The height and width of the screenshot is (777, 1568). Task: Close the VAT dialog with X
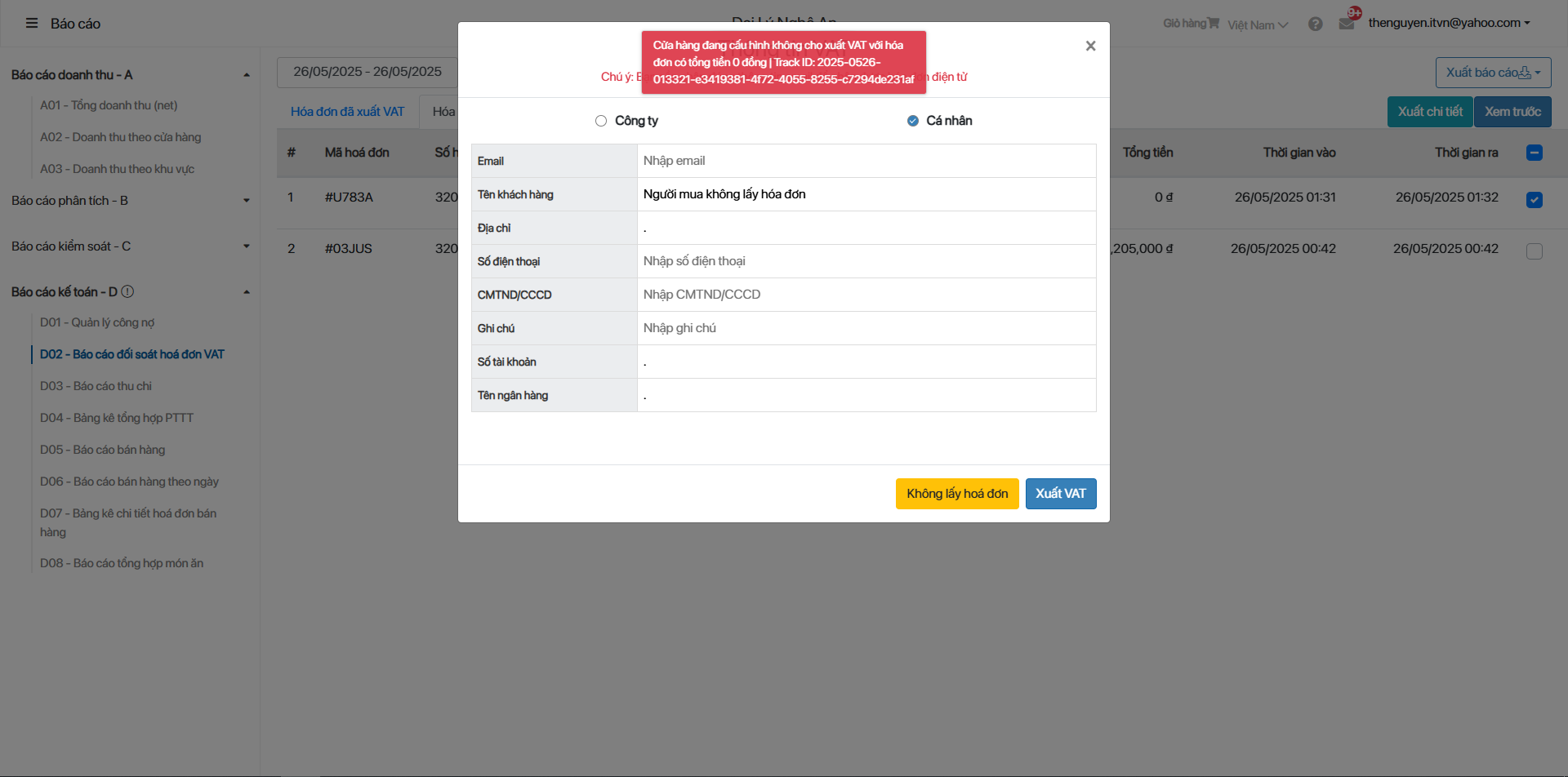point(1090,47)
